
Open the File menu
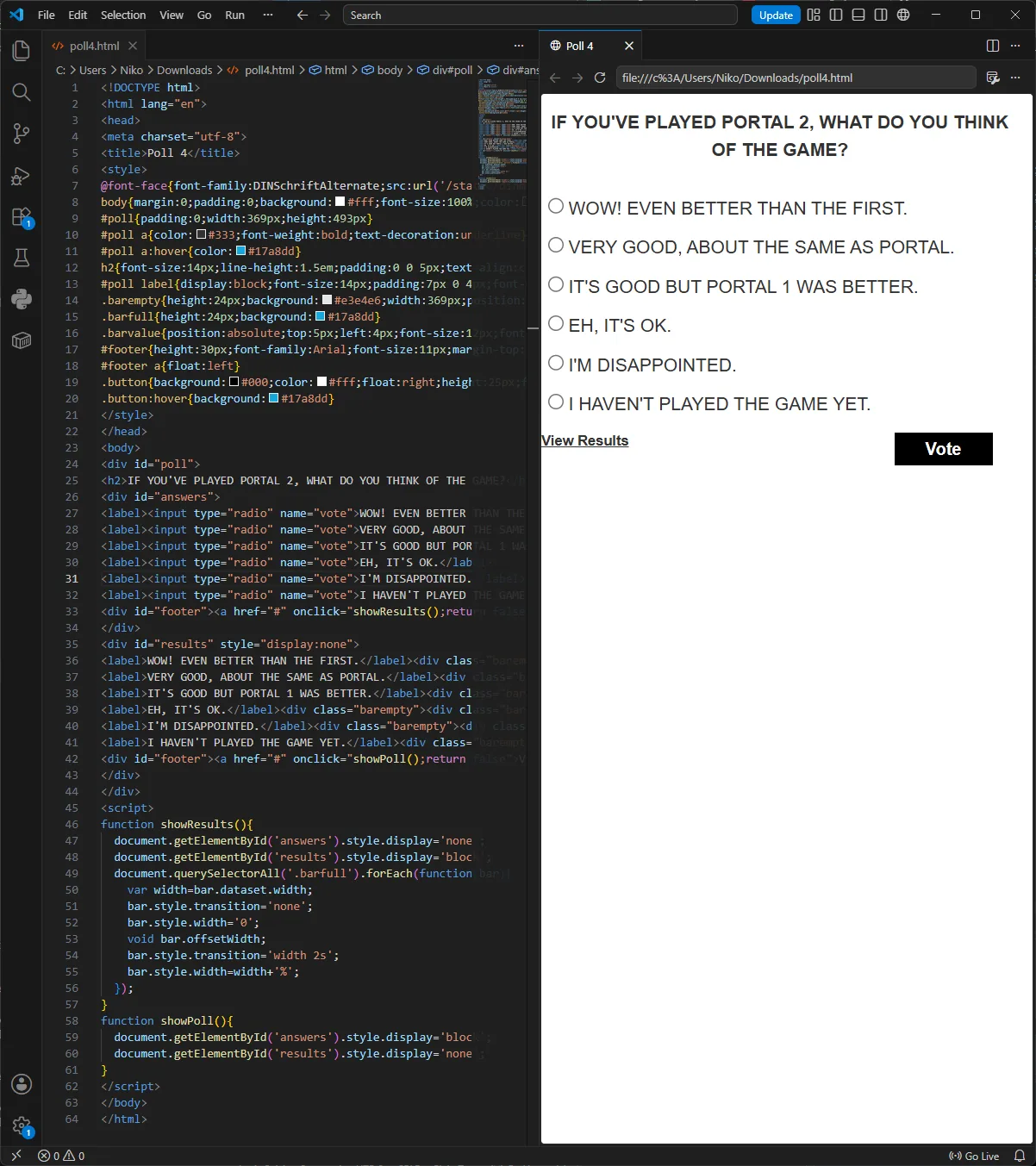click(47, 15)
